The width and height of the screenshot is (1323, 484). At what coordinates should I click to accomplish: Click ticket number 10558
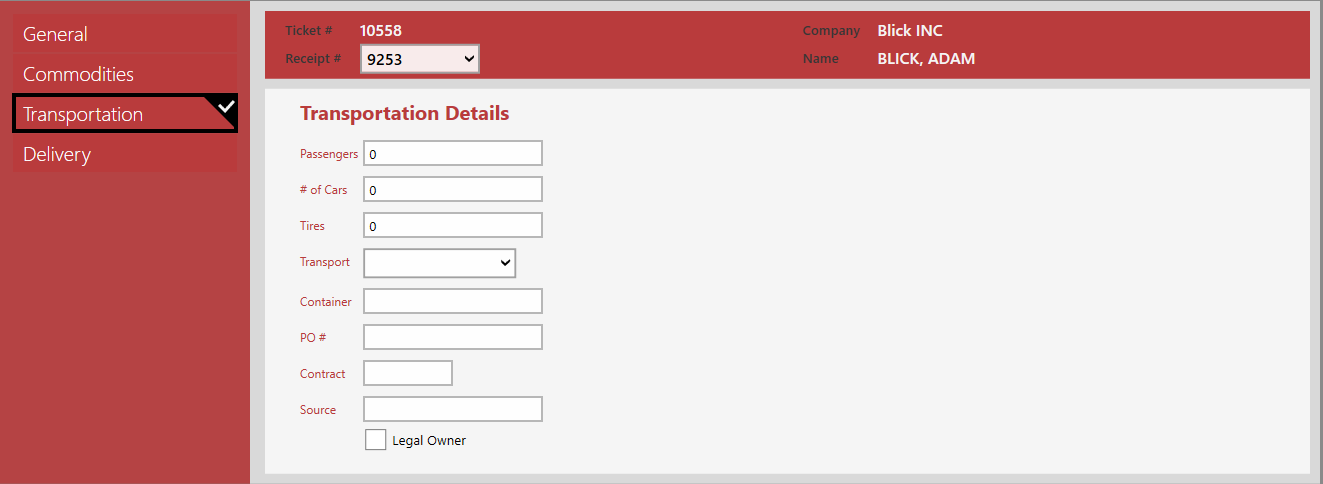pyautogui.click(x=381, y=31)
